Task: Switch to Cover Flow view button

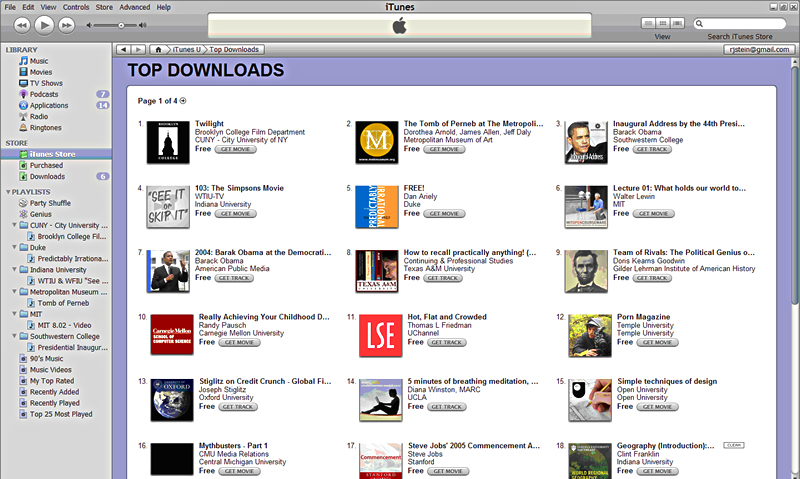Action: (677, 23)
